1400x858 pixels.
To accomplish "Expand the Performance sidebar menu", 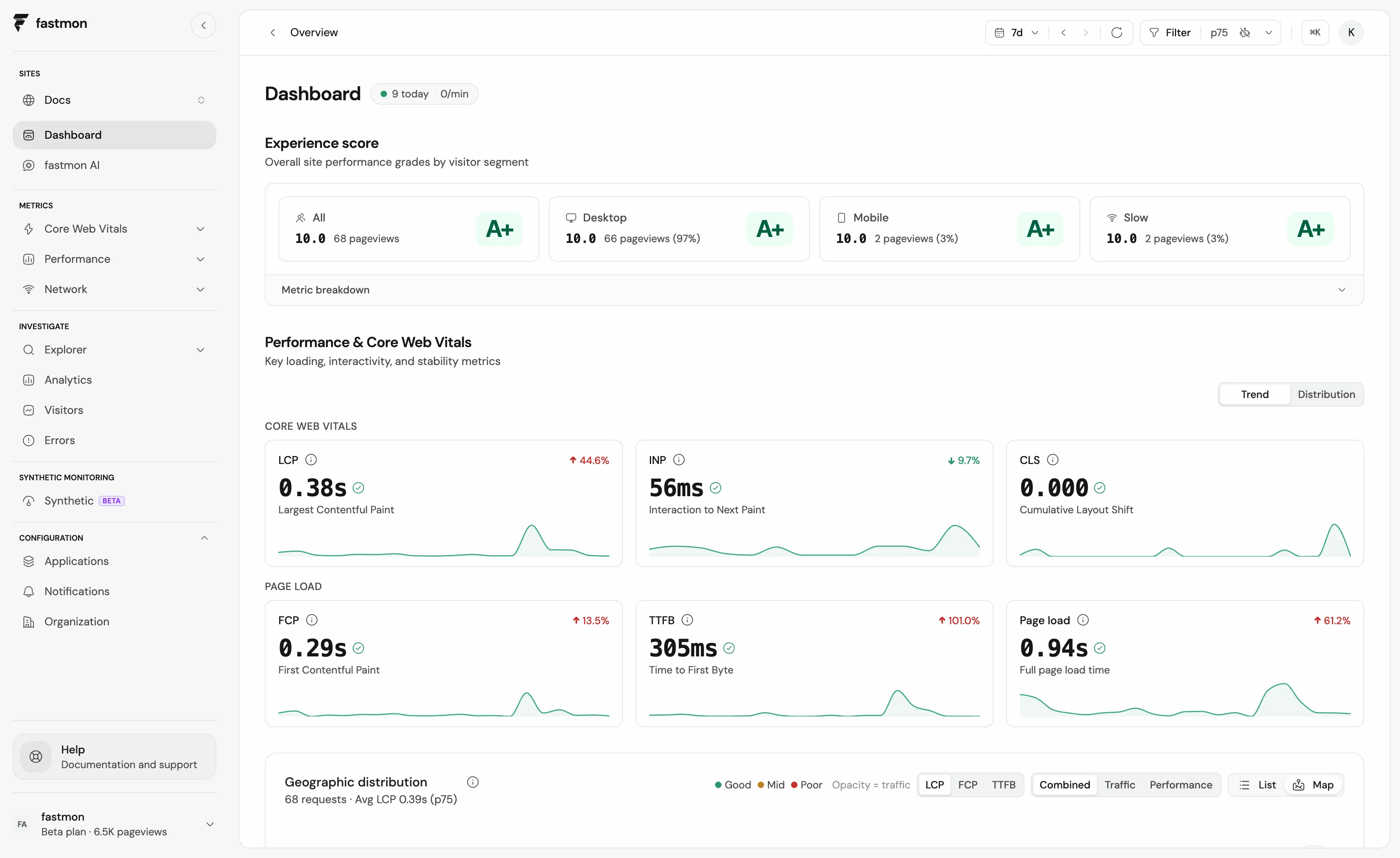I will click(114, 259).
